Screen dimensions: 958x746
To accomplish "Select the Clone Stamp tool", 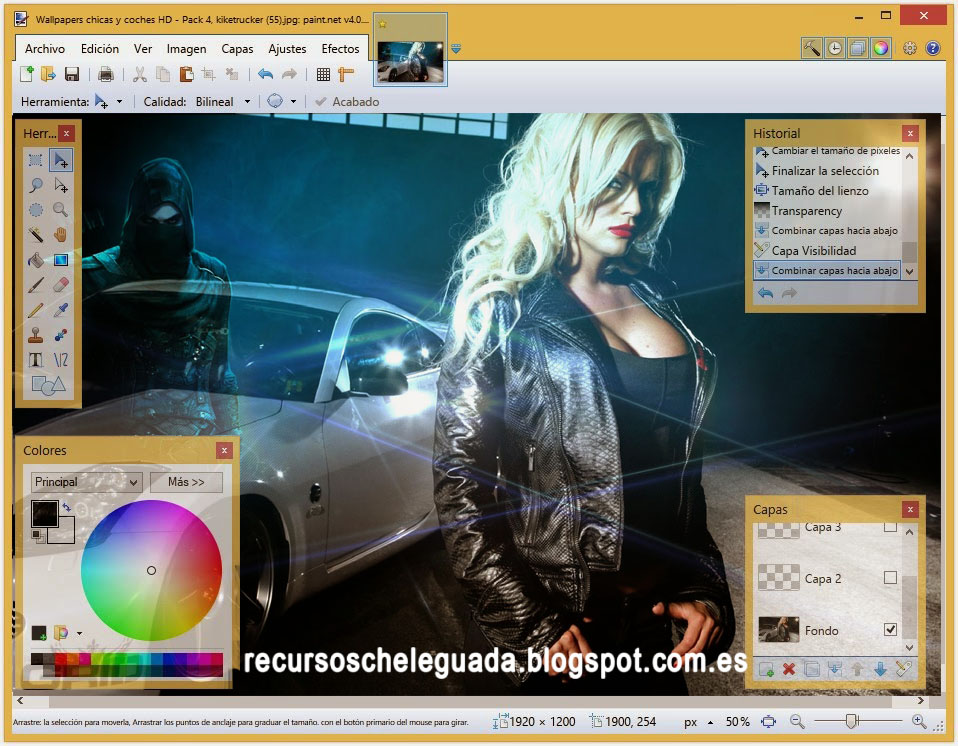I will coord(35,335).
